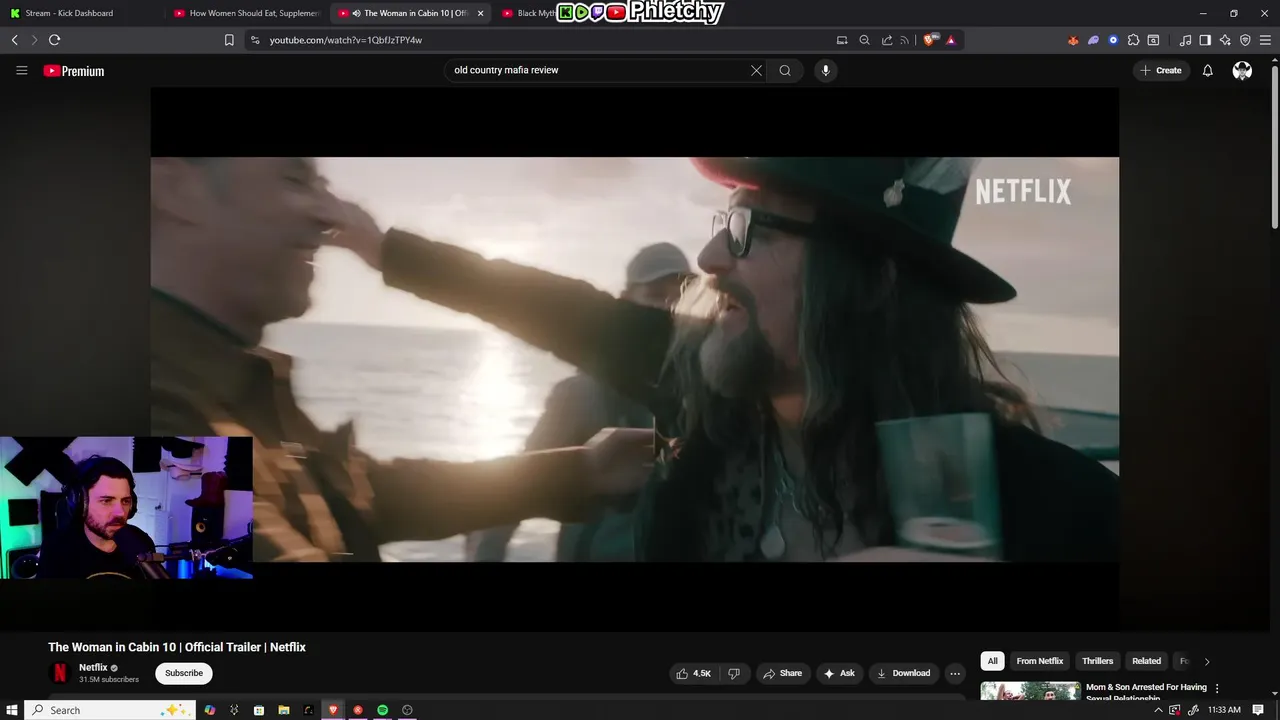Show hidden system tray icons

[1158, 710]
